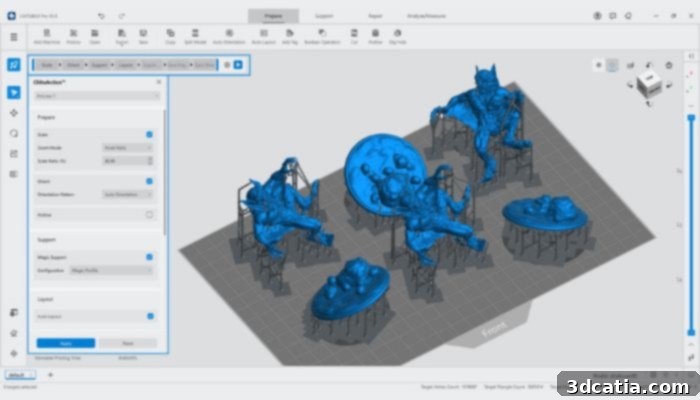Close the one-click action panel
The height and width of the screenshot is (400, 700).
pos(159,82)
